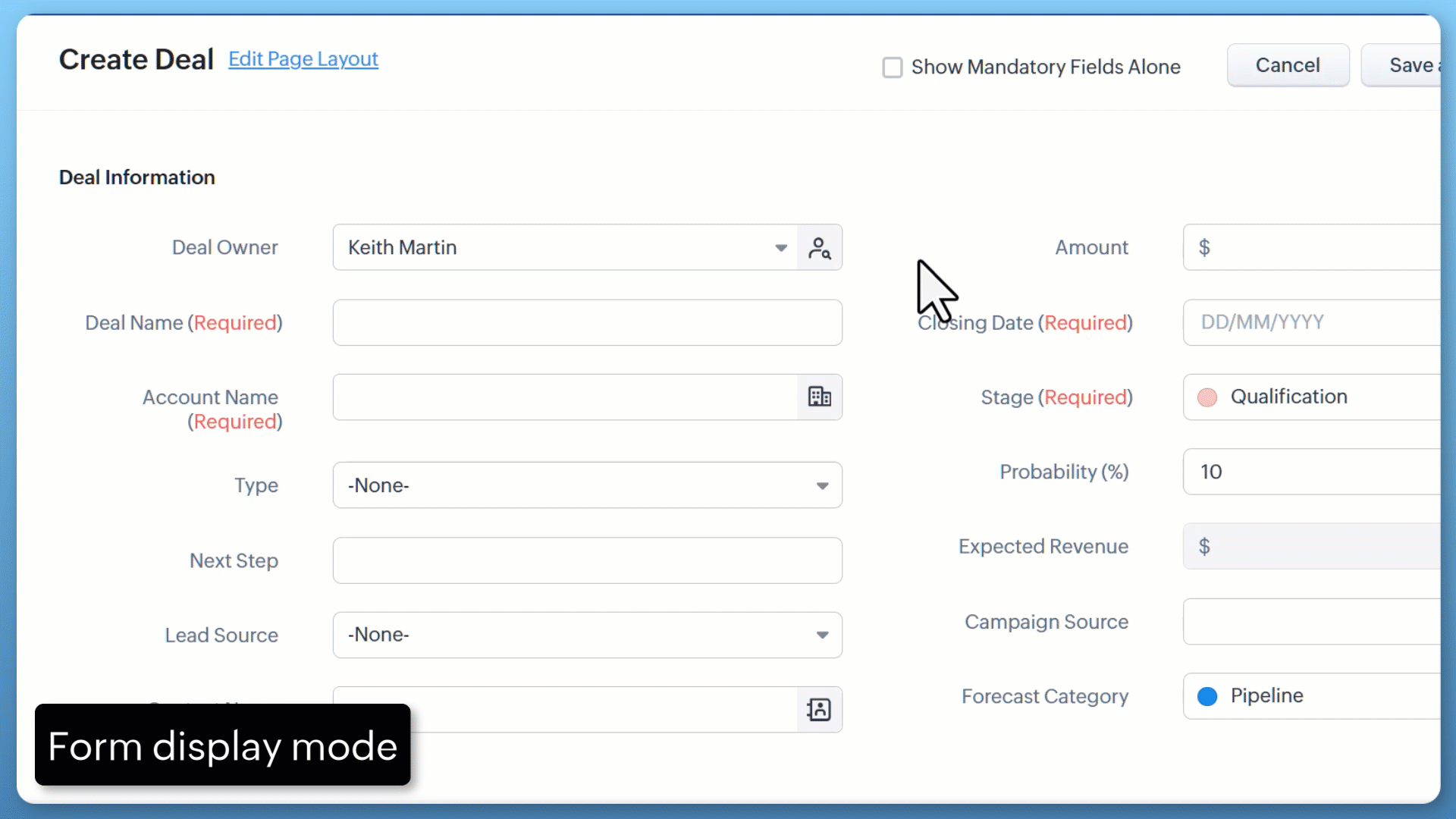Click the blue Pipeline color dot

tap(1207, 696)
